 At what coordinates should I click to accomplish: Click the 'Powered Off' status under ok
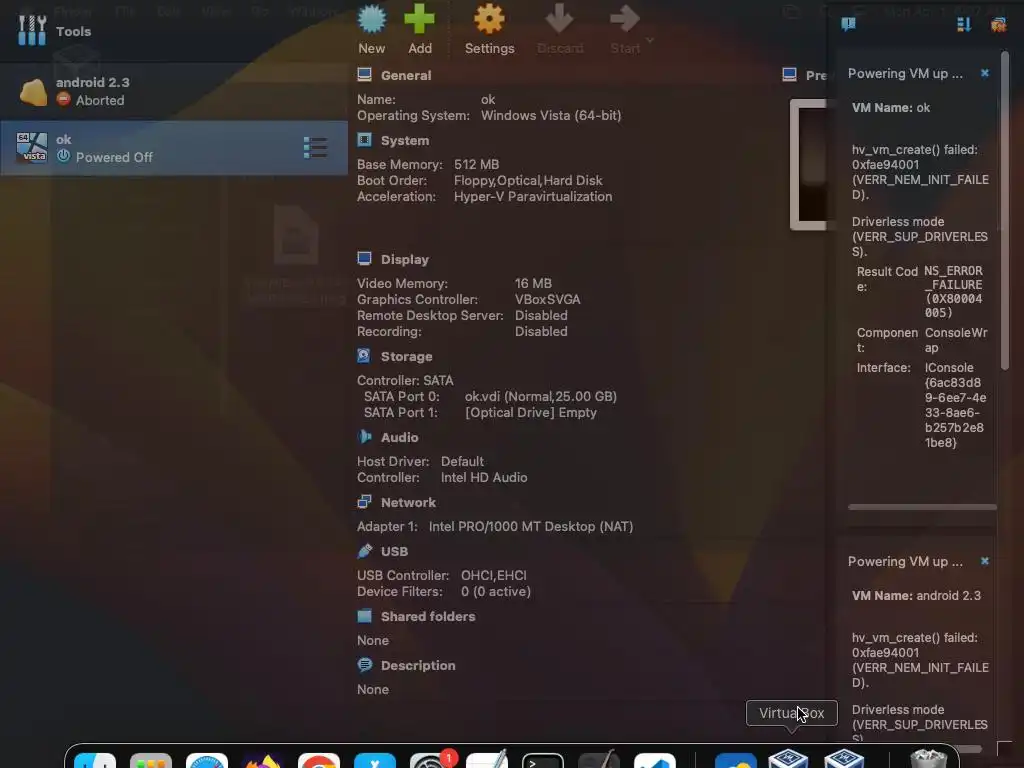pos(114,157)
